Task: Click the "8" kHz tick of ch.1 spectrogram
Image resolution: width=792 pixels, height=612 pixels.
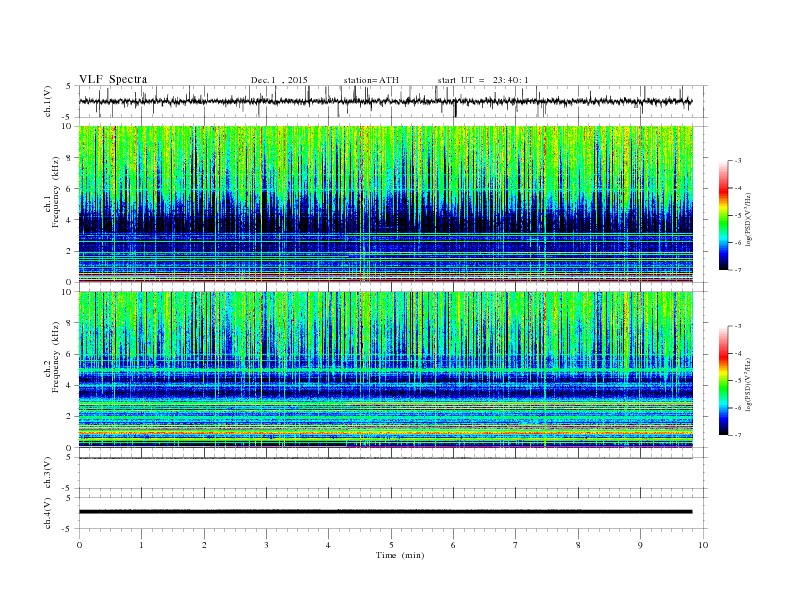Action: coord(69,158)
